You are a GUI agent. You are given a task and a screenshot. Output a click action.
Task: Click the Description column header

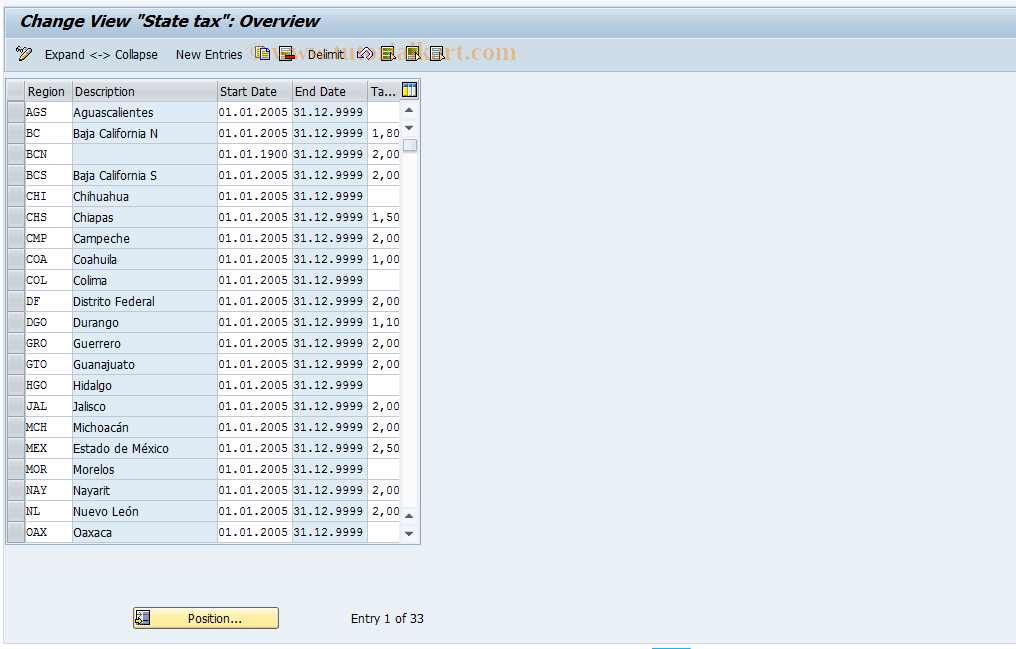pyautogui.click(x=144, y=91)
